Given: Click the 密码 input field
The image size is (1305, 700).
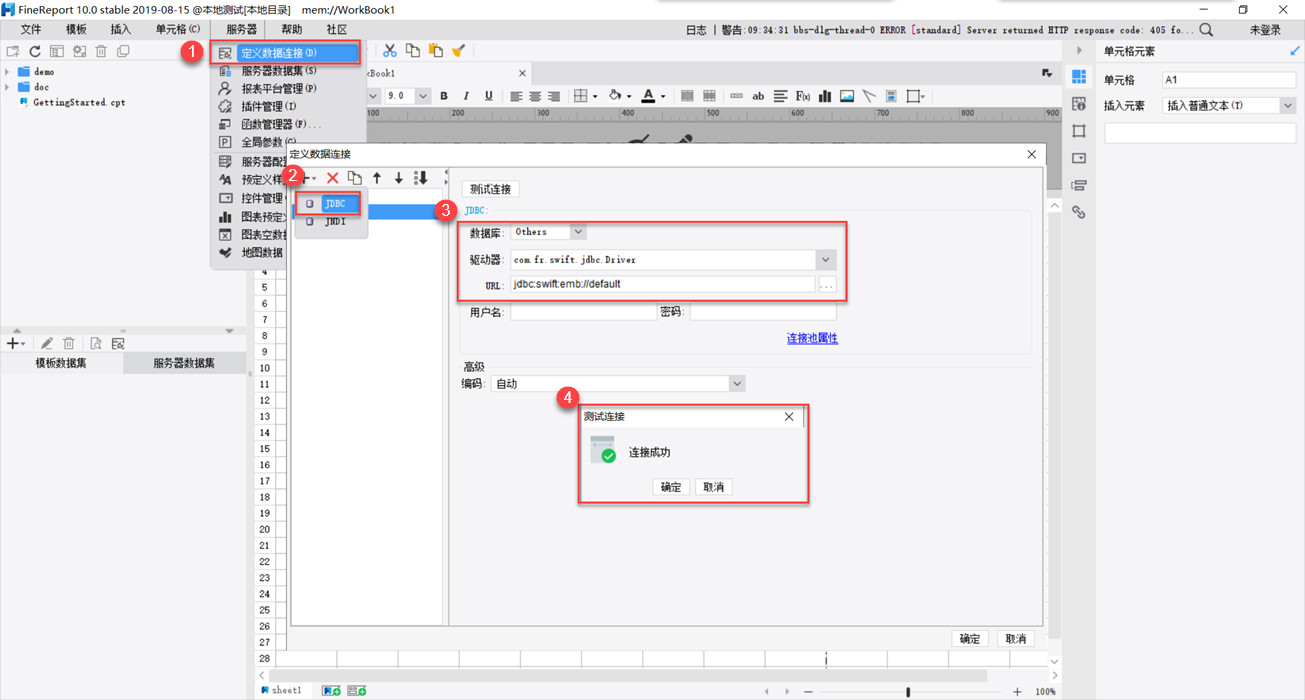Looking at the screenshot, I should [x=762, y=312].
